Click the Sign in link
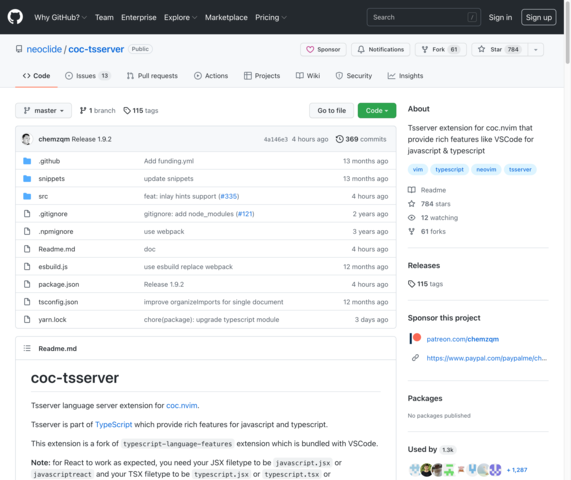This screenshot has width=571, height=480. (x=500, y=17)
